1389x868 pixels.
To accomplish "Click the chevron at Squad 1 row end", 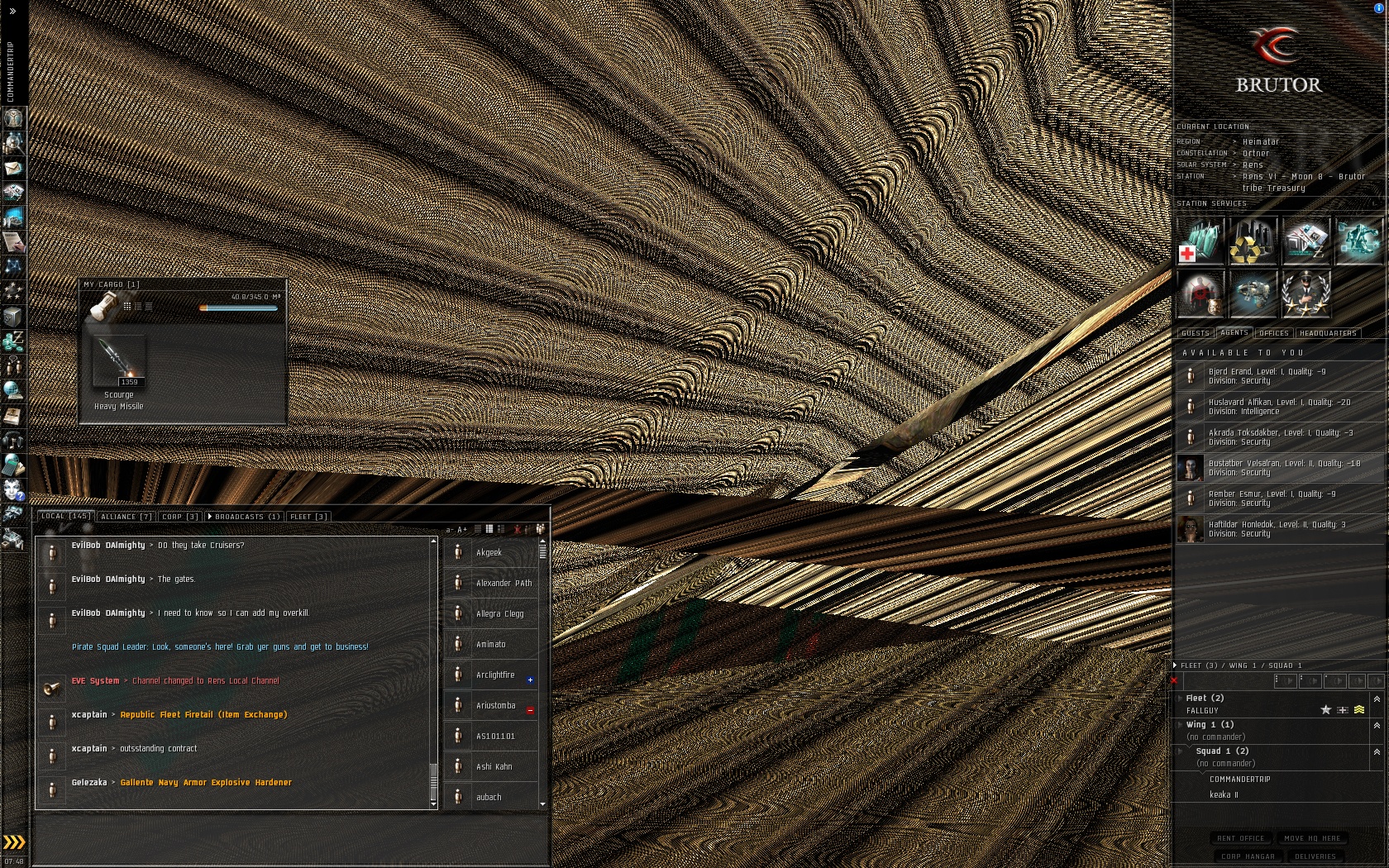I will (x=1377, y=752).
